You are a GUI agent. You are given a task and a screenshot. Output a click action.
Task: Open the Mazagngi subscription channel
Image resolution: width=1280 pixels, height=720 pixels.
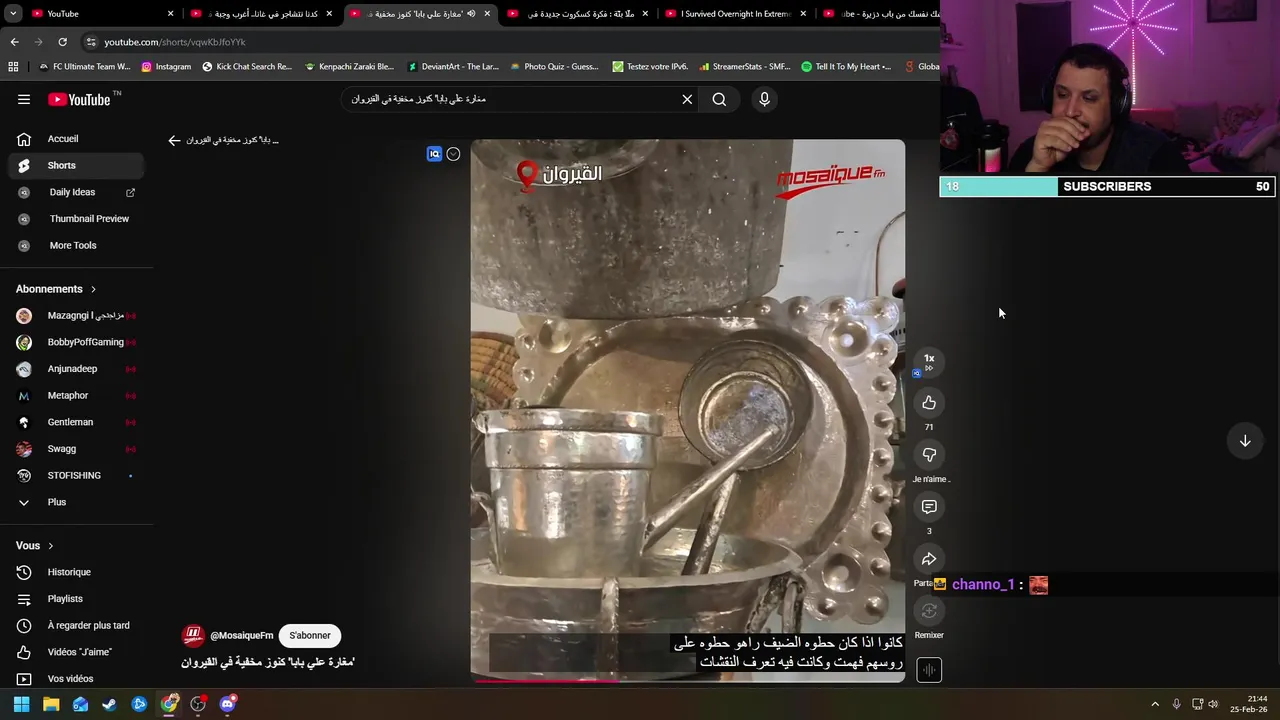pos(77,315)
